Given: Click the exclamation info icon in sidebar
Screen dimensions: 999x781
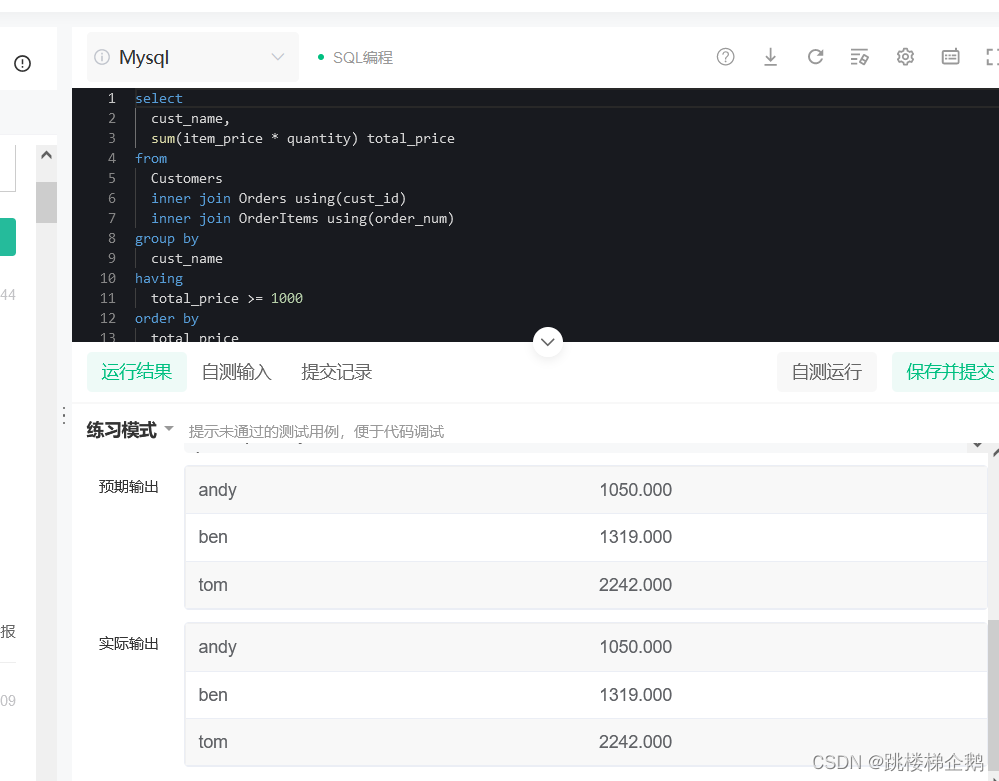Looking at the screenshot, I should (x=22, y=63).
